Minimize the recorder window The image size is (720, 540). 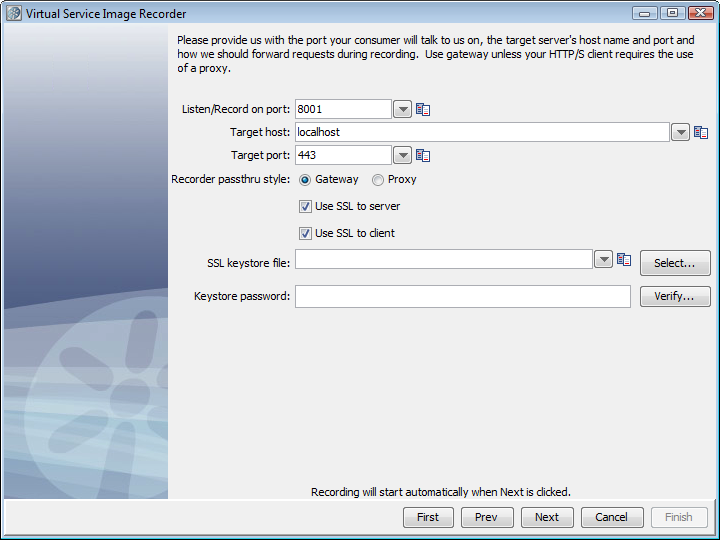click(645, 13)
